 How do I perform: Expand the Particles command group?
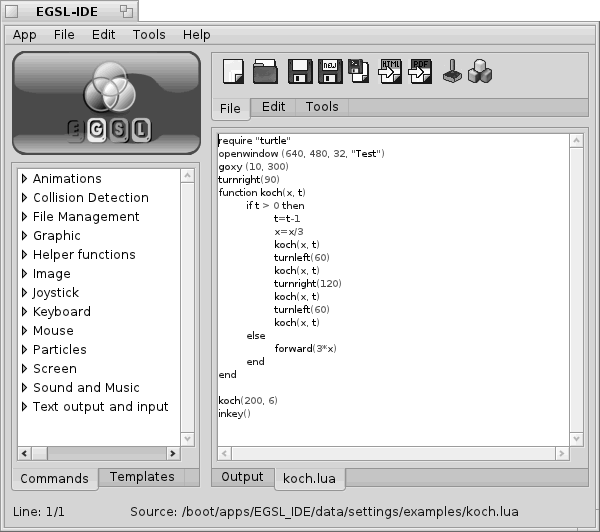(x=25, y=350)
